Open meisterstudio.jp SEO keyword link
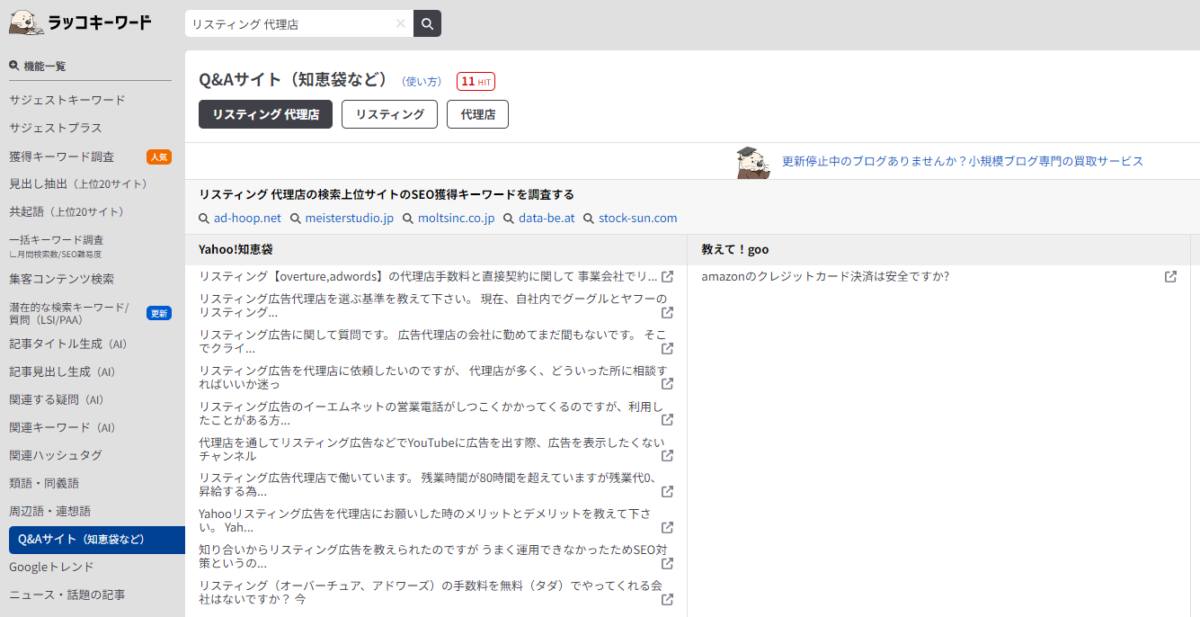Screen dimensions: 1200x617 point(350,218)
